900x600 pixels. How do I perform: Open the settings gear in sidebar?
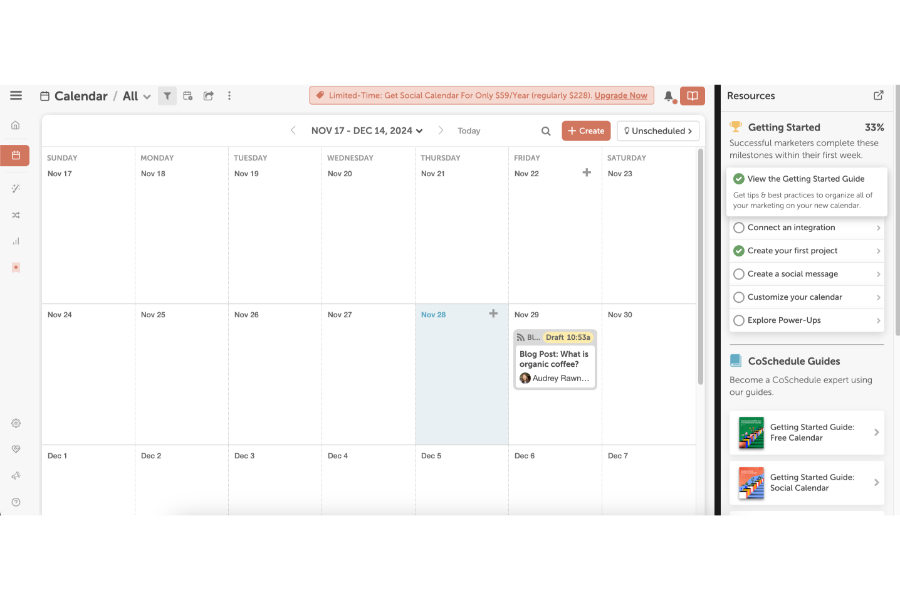[15, 423]
